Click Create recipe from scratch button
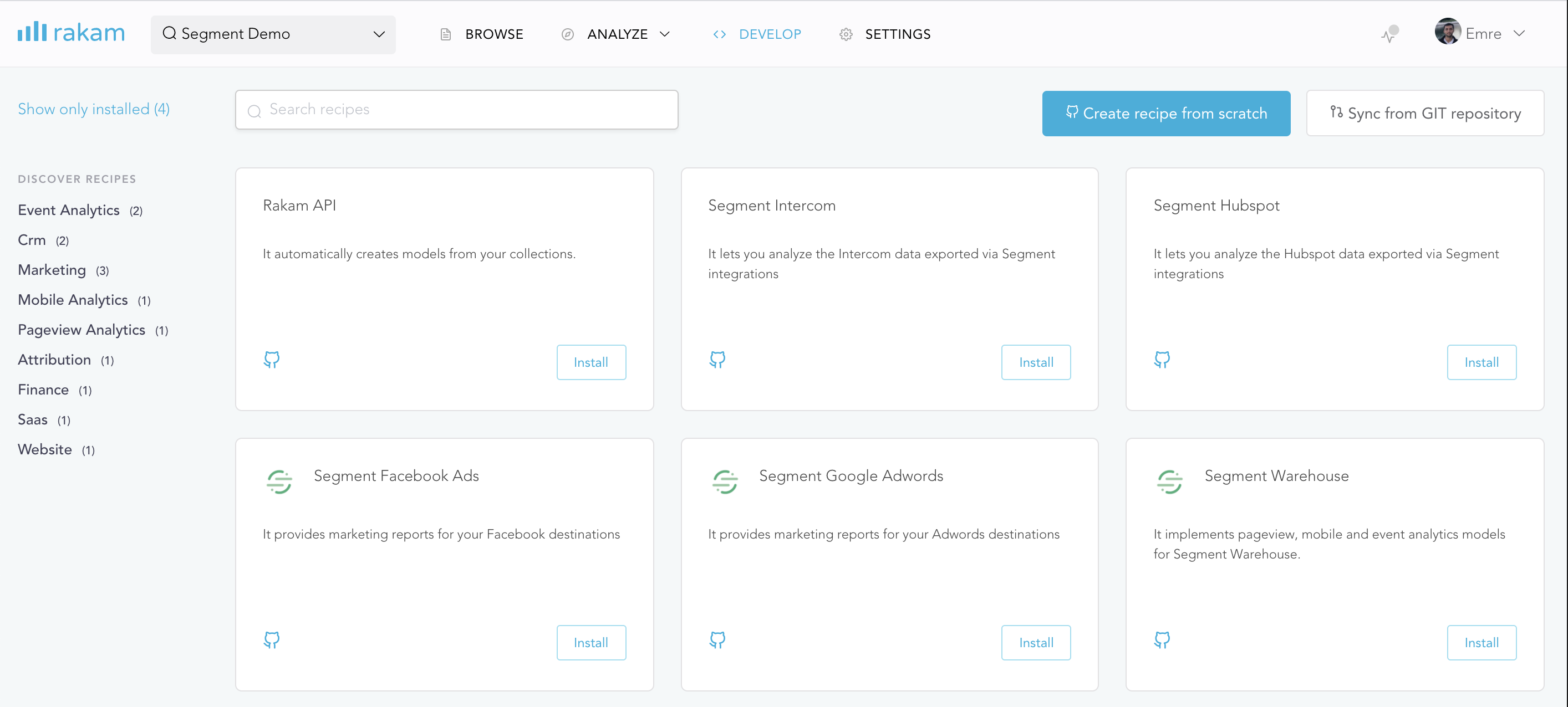Screen dimensions: 1568x707 [1165, 113]
